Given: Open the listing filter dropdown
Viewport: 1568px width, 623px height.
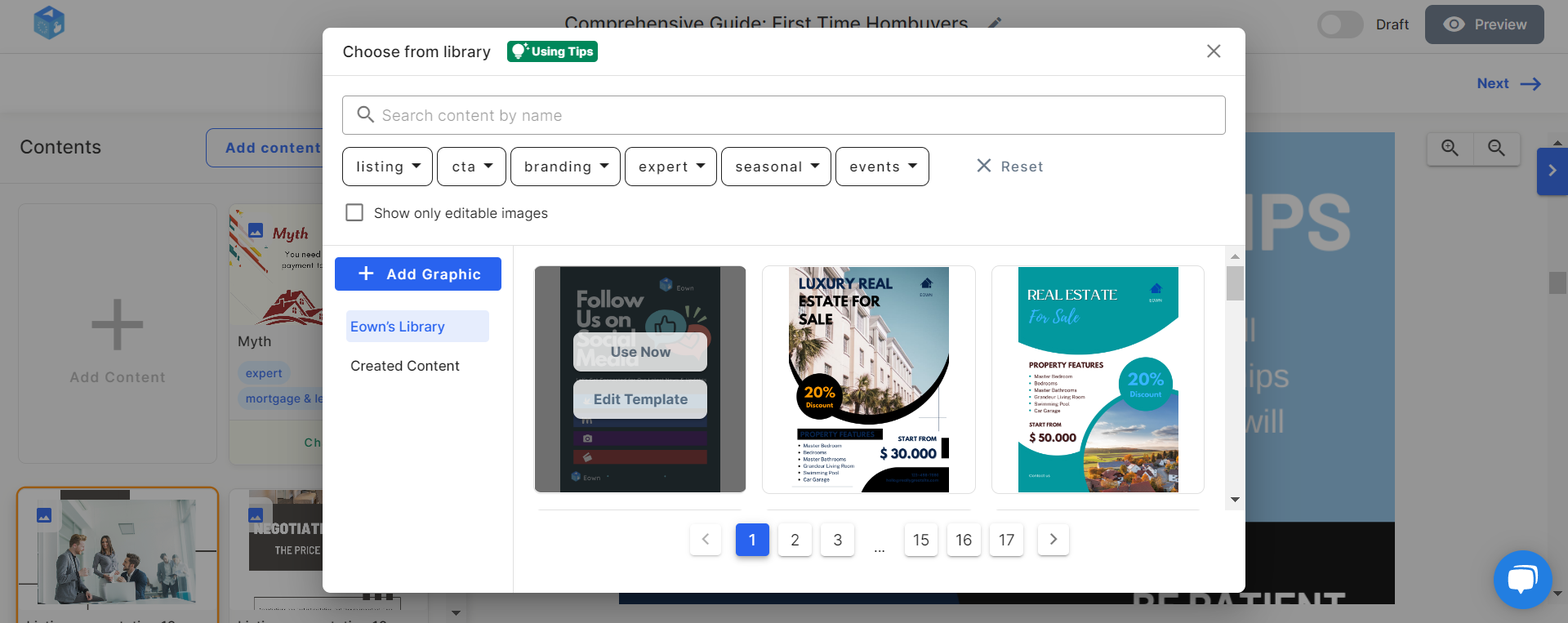Looking at the screenshot, I should (x=387, y=167).
